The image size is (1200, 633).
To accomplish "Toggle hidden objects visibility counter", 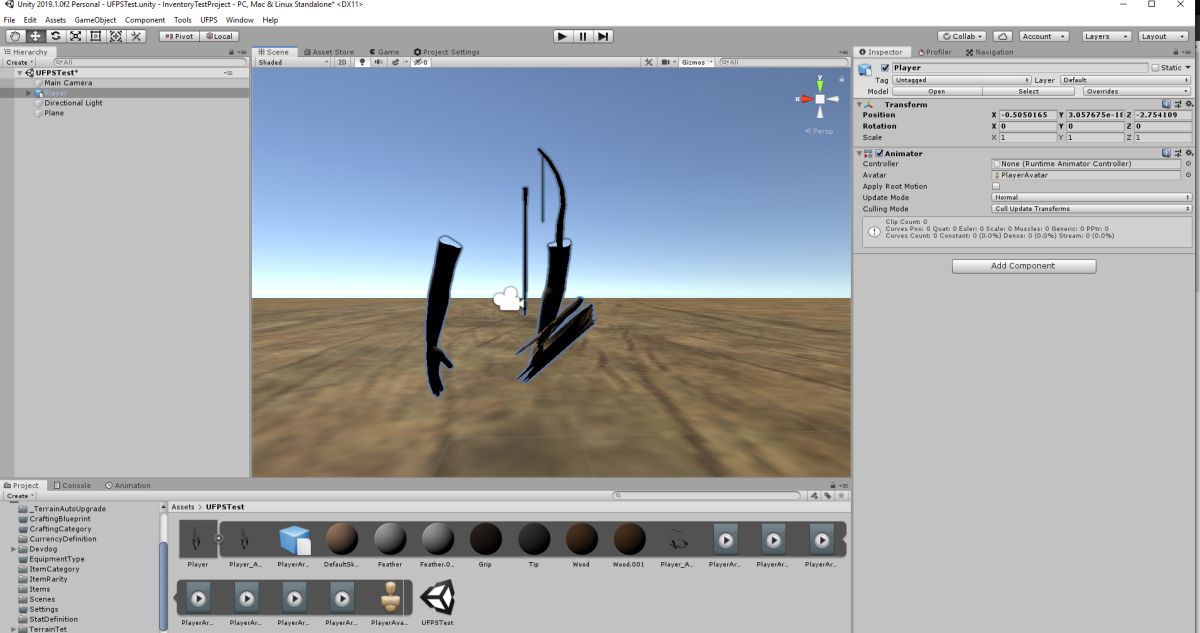I will tap(421, 62).
